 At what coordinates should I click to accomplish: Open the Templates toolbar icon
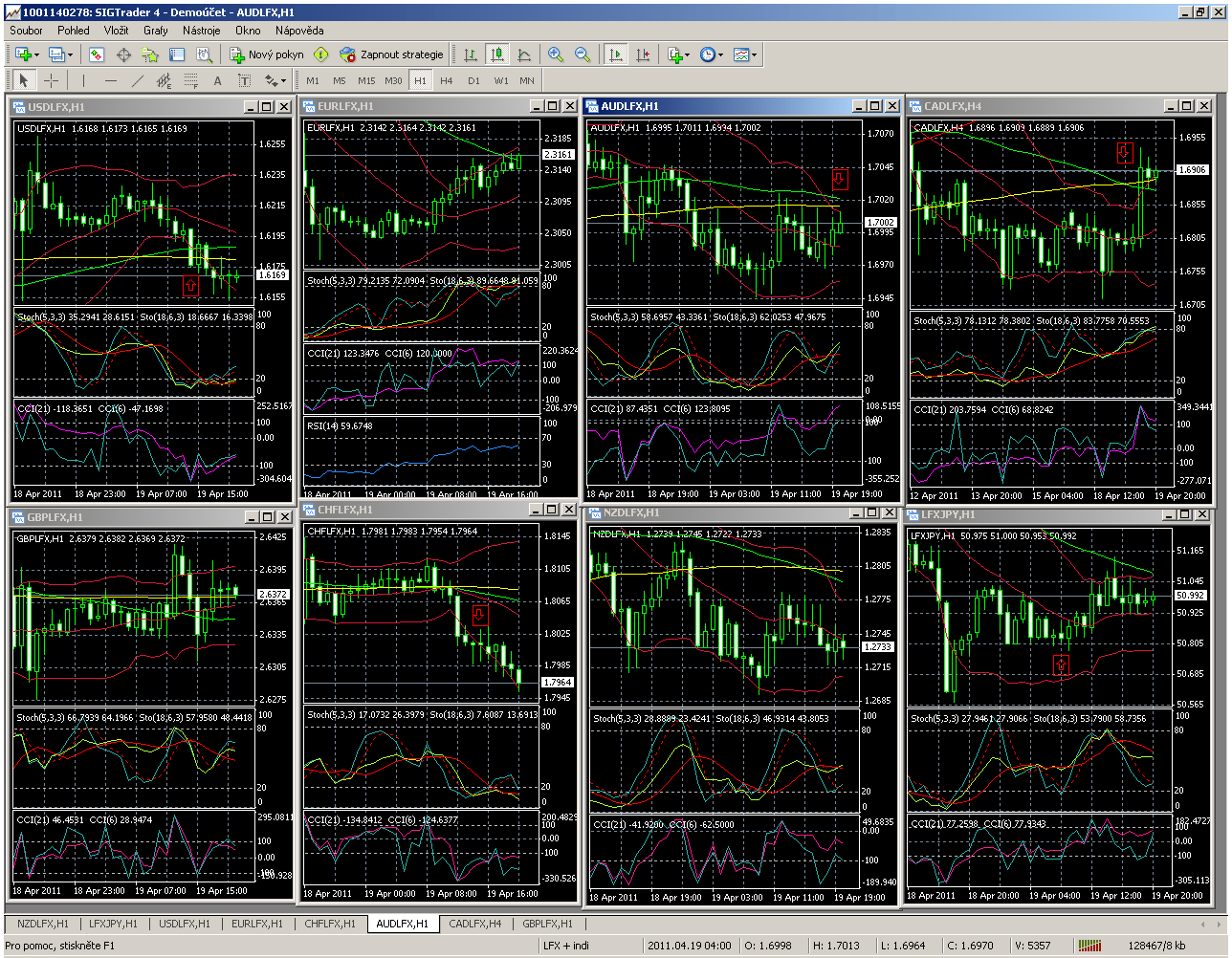741,54
